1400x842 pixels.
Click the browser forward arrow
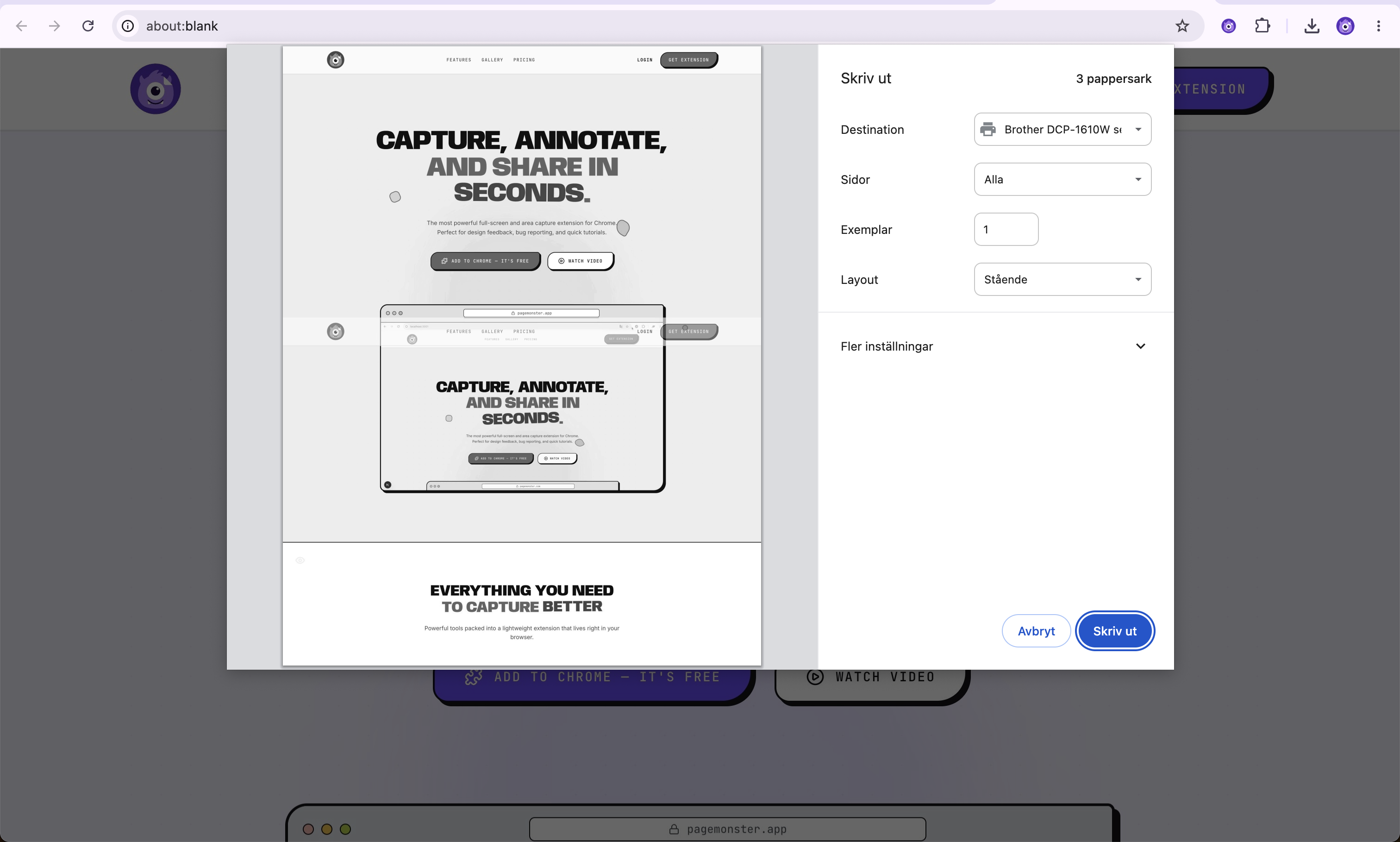click(x=55, y=26)
